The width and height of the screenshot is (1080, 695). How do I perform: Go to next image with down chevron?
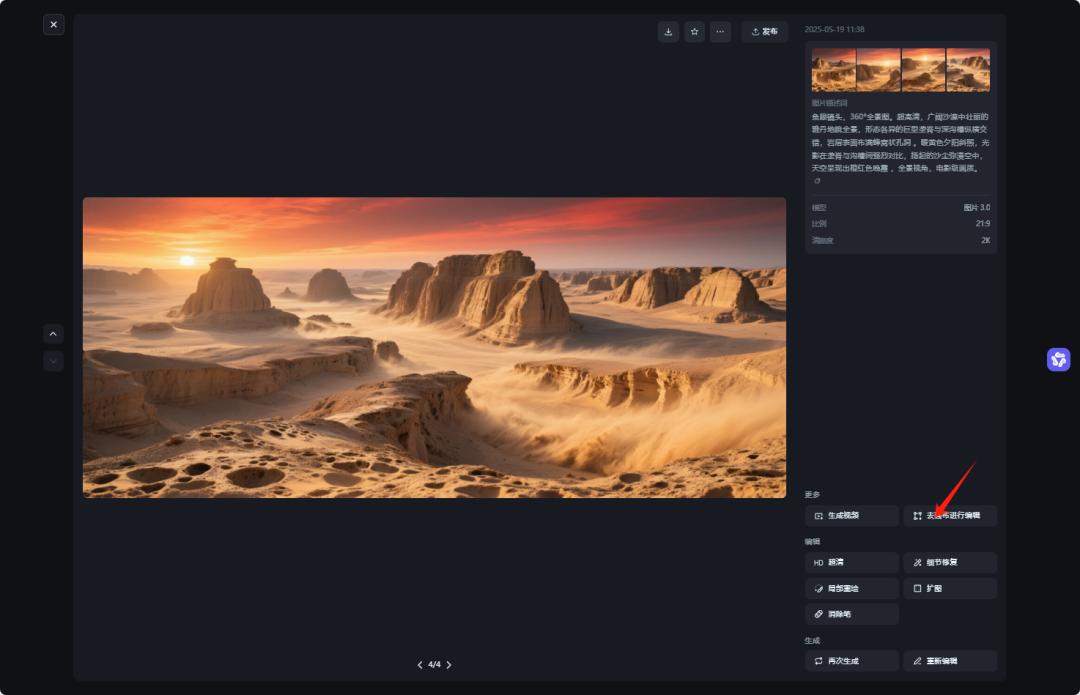pos(54,361)
